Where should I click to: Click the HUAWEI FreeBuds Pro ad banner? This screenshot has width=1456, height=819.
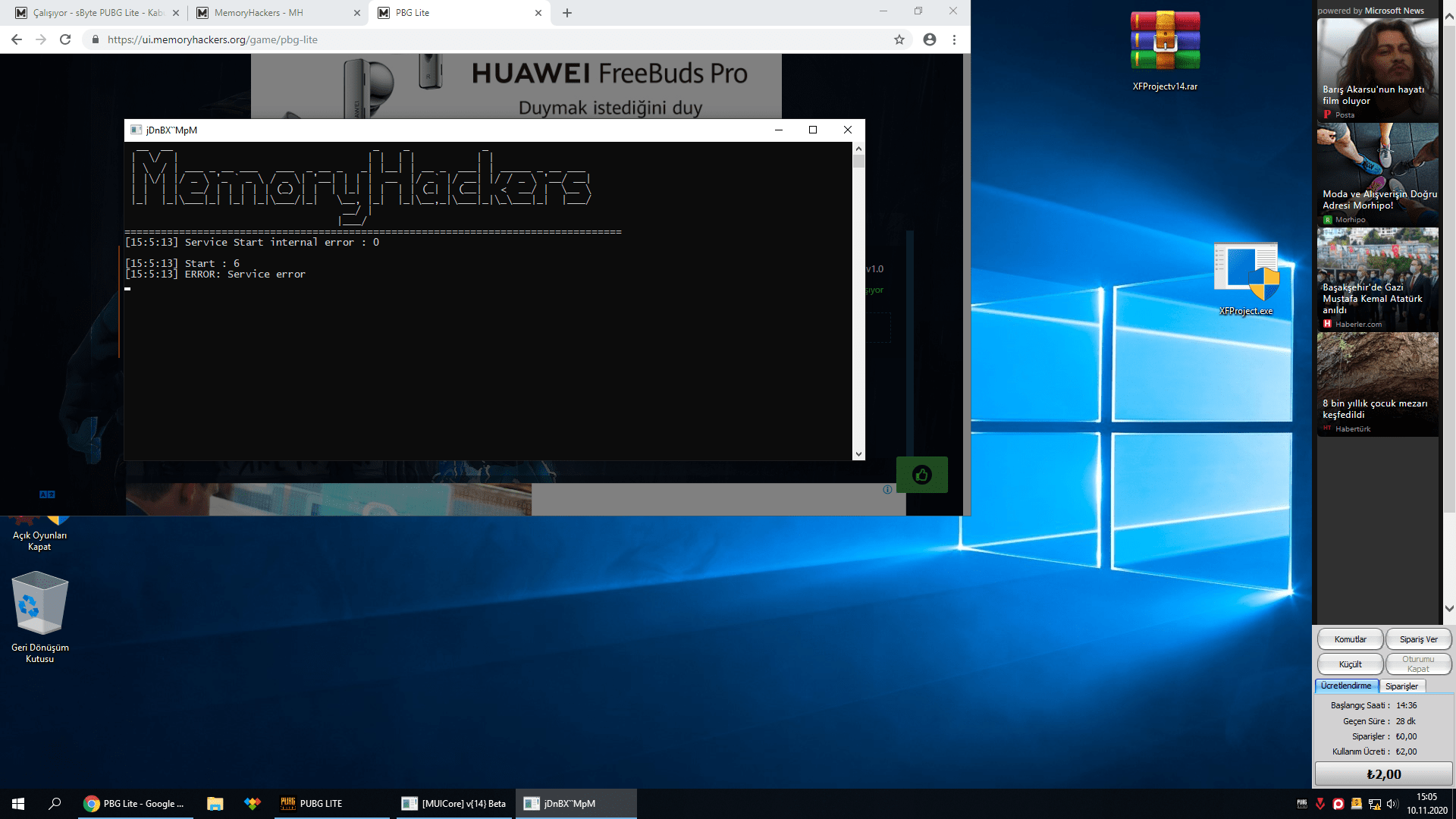[516, 86]
